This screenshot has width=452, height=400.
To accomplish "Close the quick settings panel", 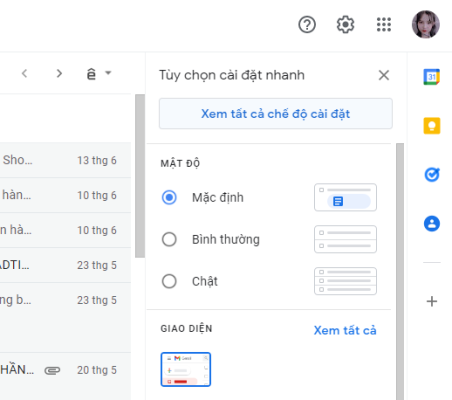I will pyautogui.click(x=384, y=75).
